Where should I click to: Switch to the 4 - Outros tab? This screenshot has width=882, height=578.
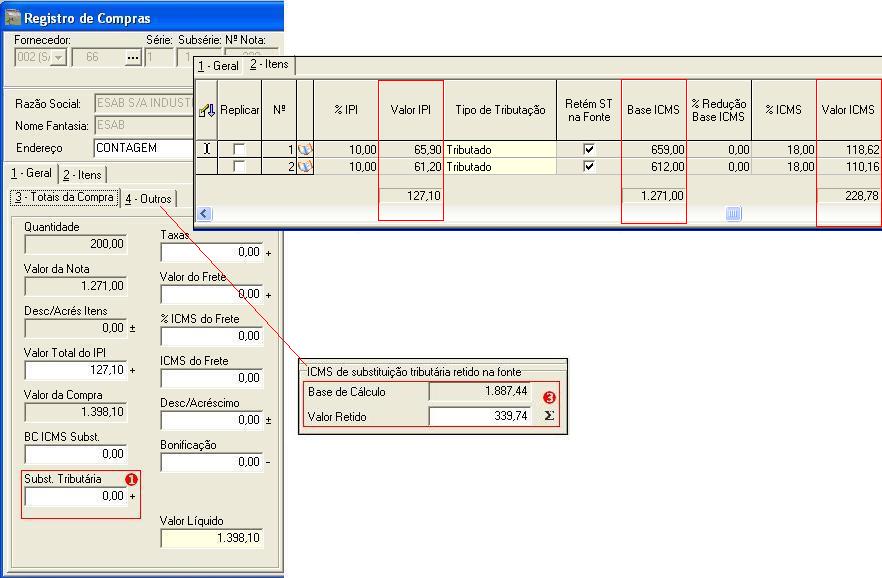[149, 199]
